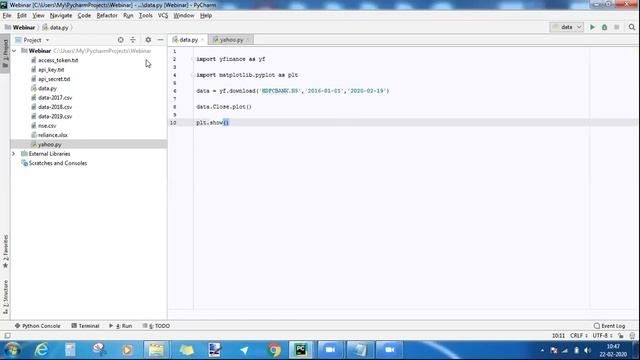The width and height of the screenshot is (640, 360).
Task: Select data-2018.csv in the project tree
Action: [x=55, y=107]
